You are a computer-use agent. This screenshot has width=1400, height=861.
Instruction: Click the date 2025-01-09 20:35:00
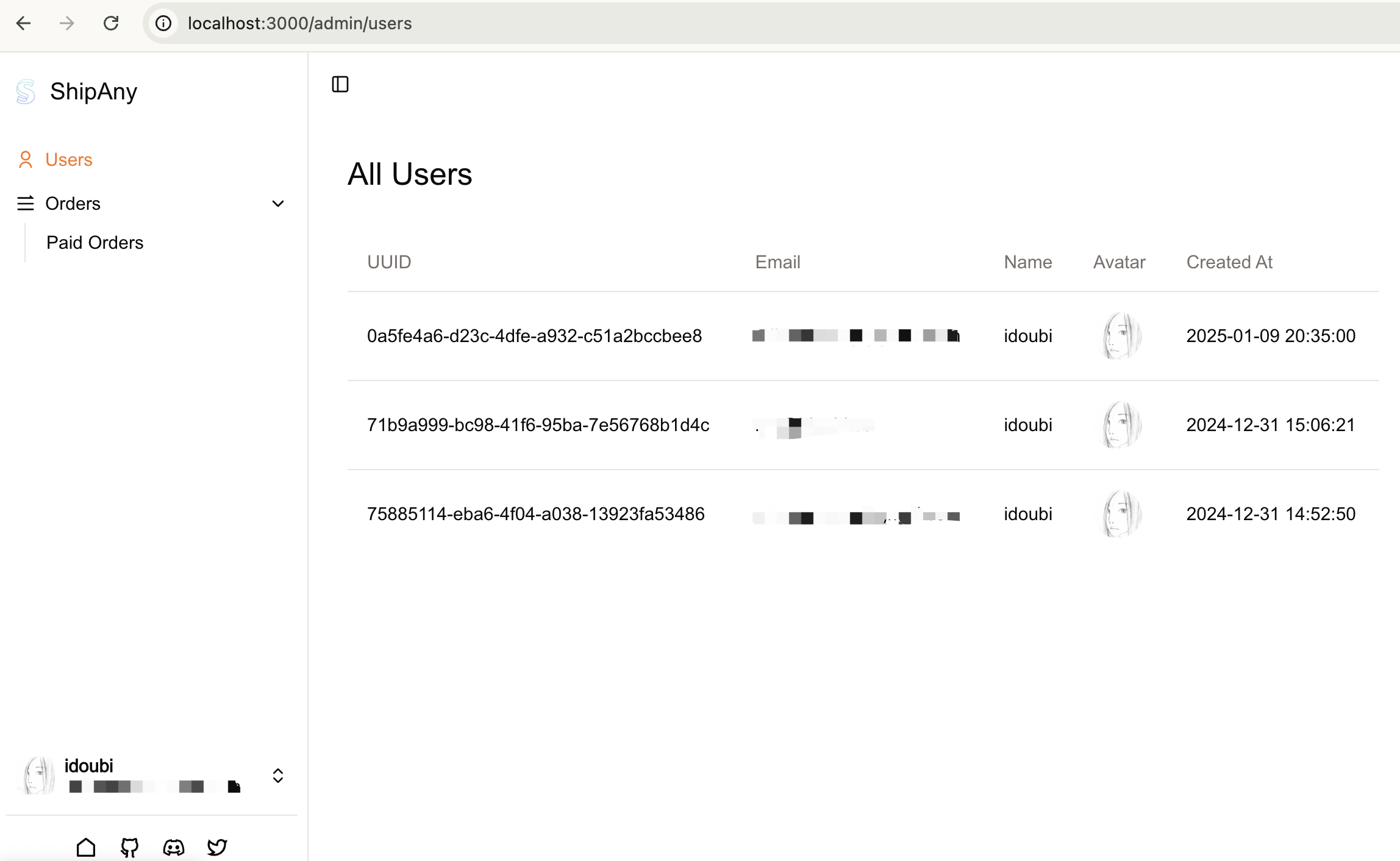pyautogui.click(x=1271, y=336)
